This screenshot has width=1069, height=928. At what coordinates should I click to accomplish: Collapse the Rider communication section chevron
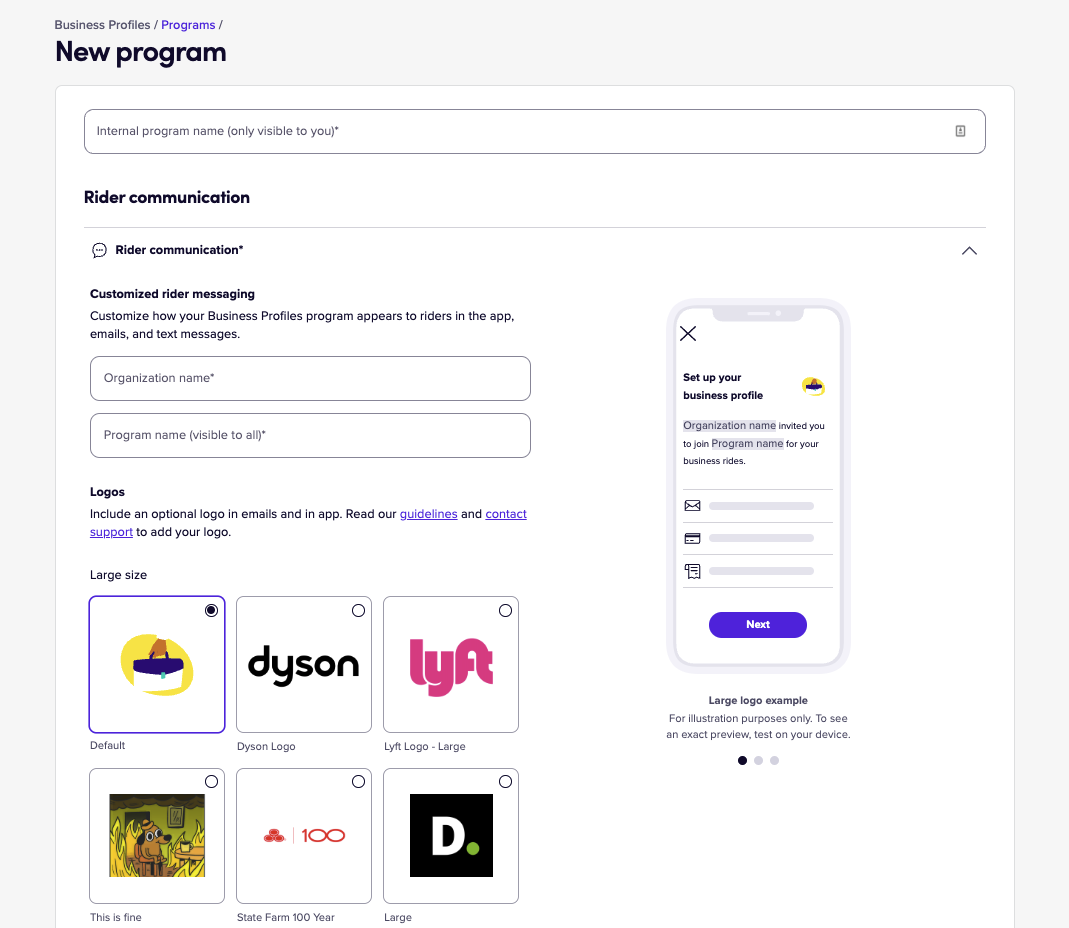(x=969, y=251)
